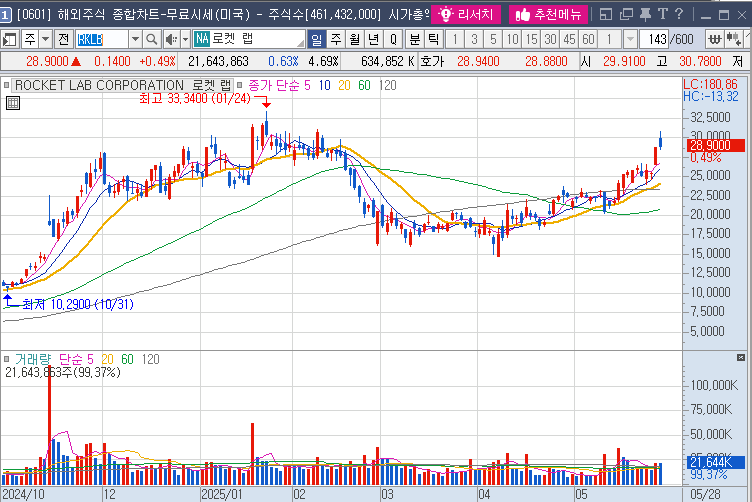
Task: Choose the 15 interval button
Action: click(531, 39)
